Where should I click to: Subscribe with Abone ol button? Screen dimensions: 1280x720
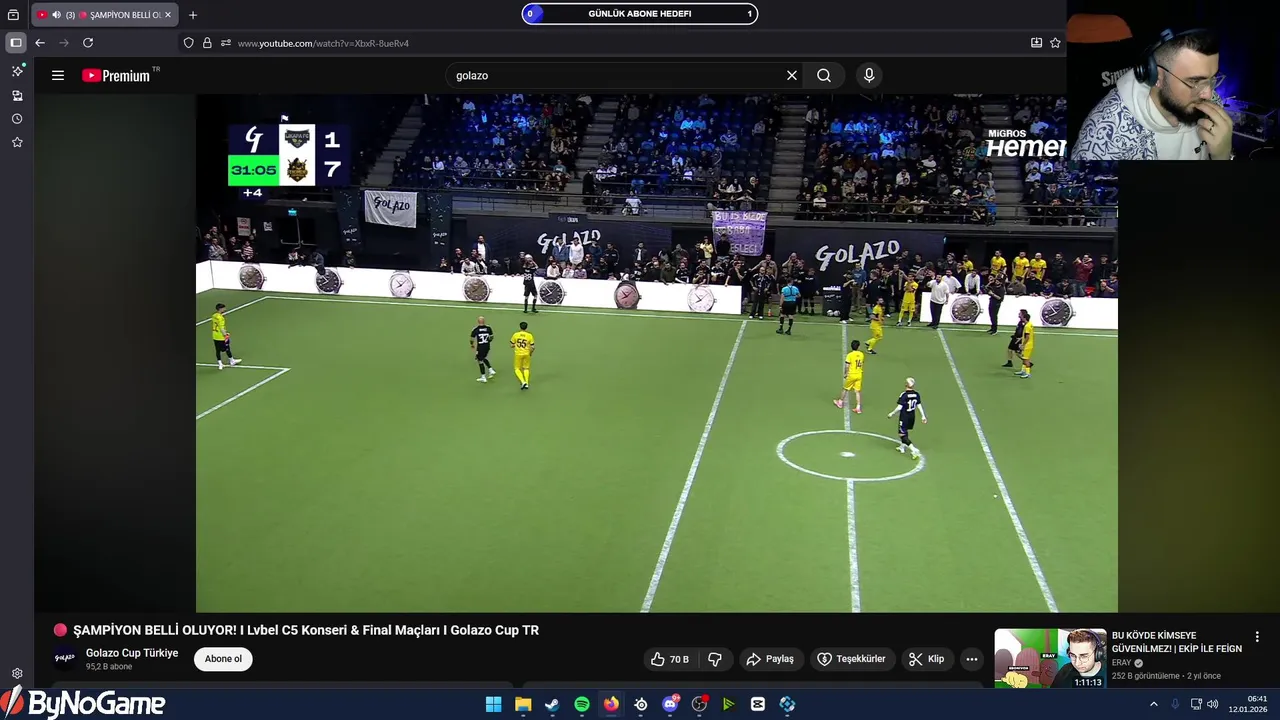(x=223, y=659)
